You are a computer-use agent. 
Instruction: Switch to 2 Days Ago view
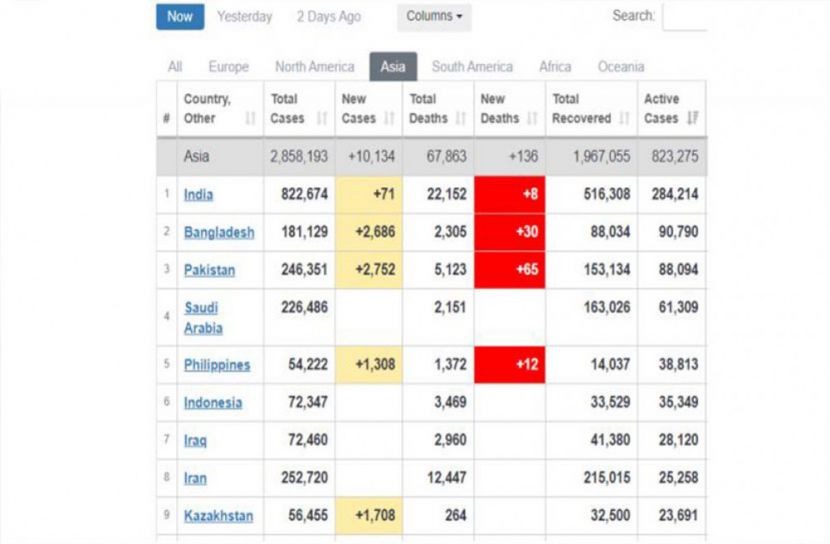pos(329,17)
